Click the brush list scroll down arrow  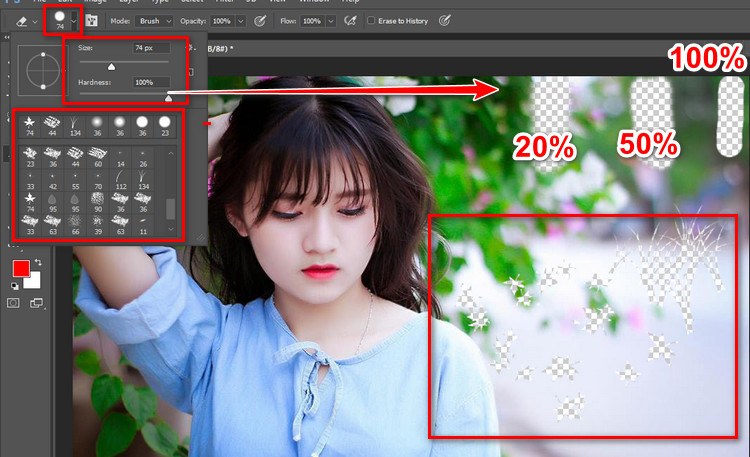[x=171, y=229]
